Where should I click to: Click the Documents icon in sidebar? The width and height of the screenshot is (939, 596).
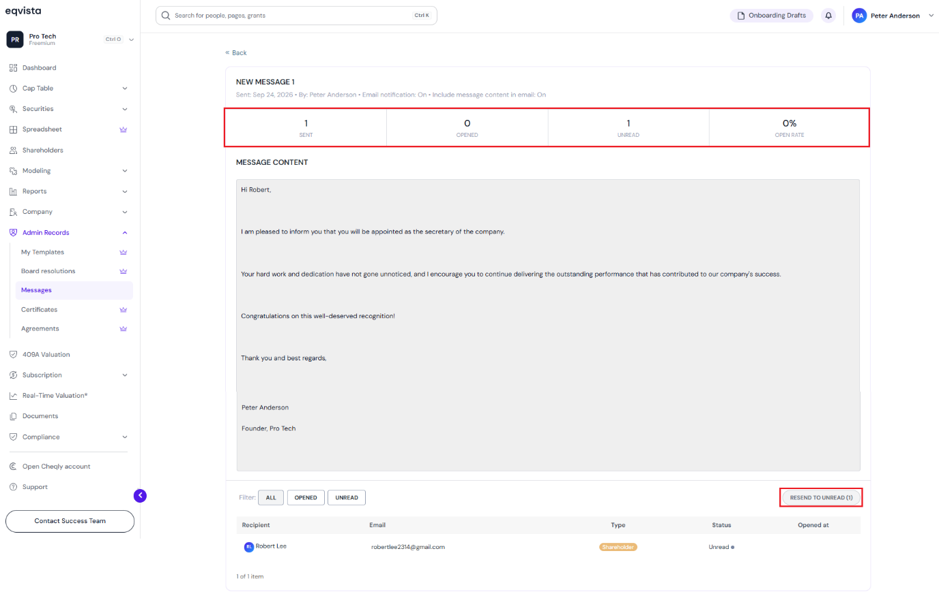(x=13, y=416)
